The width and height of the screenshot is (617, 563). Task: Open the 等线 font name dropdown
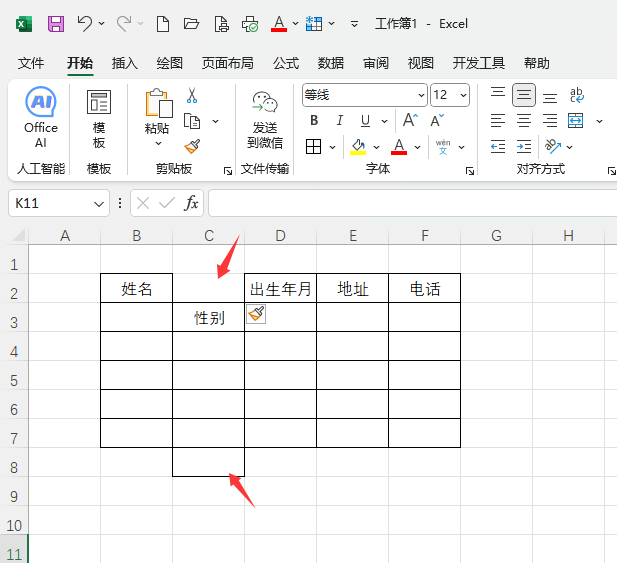(421, 95)
